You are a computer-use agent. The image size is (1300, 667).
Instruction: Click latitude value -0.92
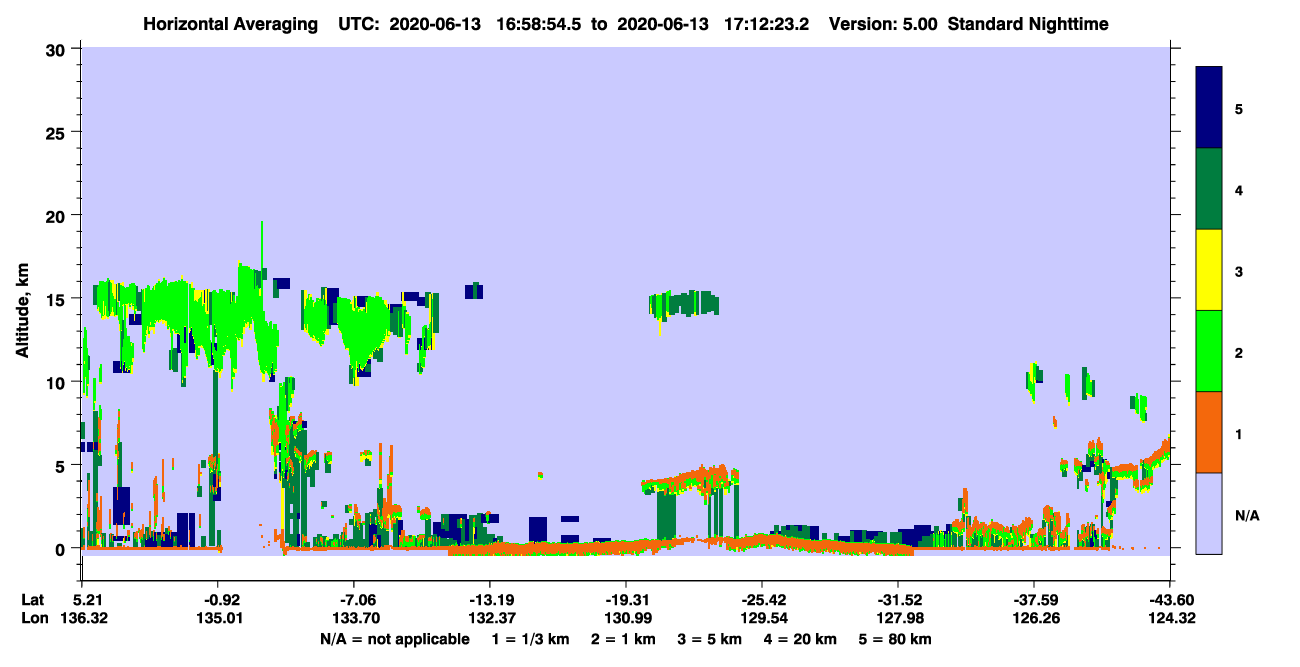point(217,599)
